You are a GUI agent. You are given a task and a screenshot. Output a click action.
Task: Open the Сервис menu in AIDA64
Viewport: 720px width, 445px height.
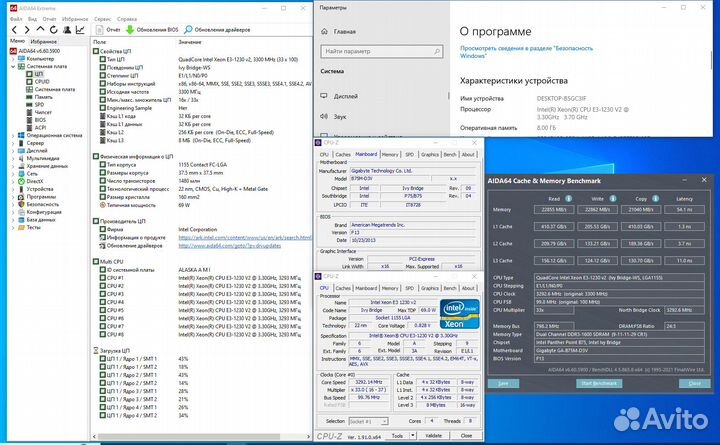tap(103, 19)
